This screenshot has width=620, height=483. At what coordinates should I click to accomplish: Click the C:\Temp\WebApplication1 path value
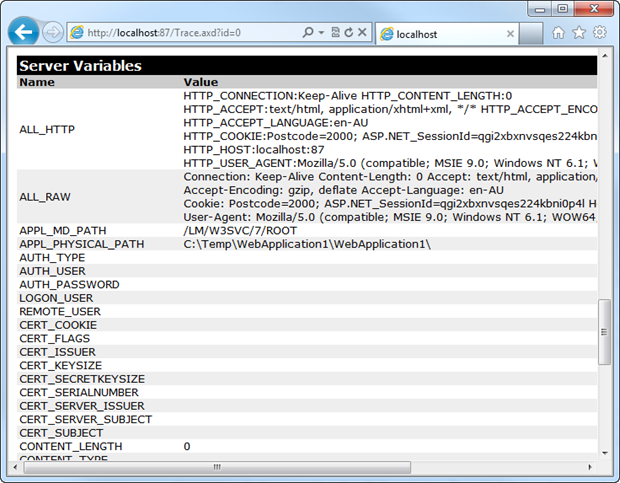tap(307, 244)
